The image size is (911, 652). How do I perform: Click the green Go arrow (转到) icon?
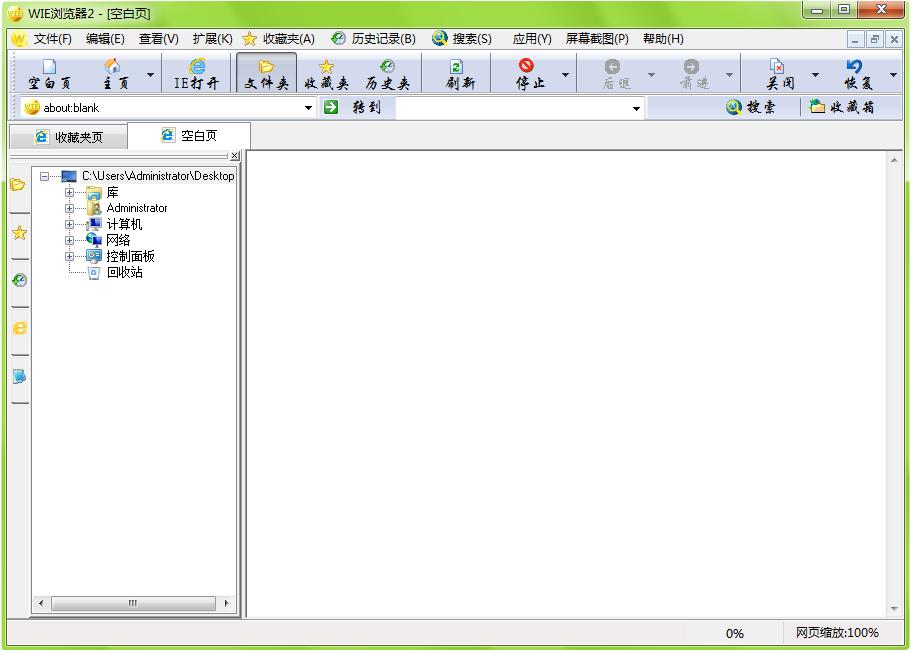coord(331,107)
